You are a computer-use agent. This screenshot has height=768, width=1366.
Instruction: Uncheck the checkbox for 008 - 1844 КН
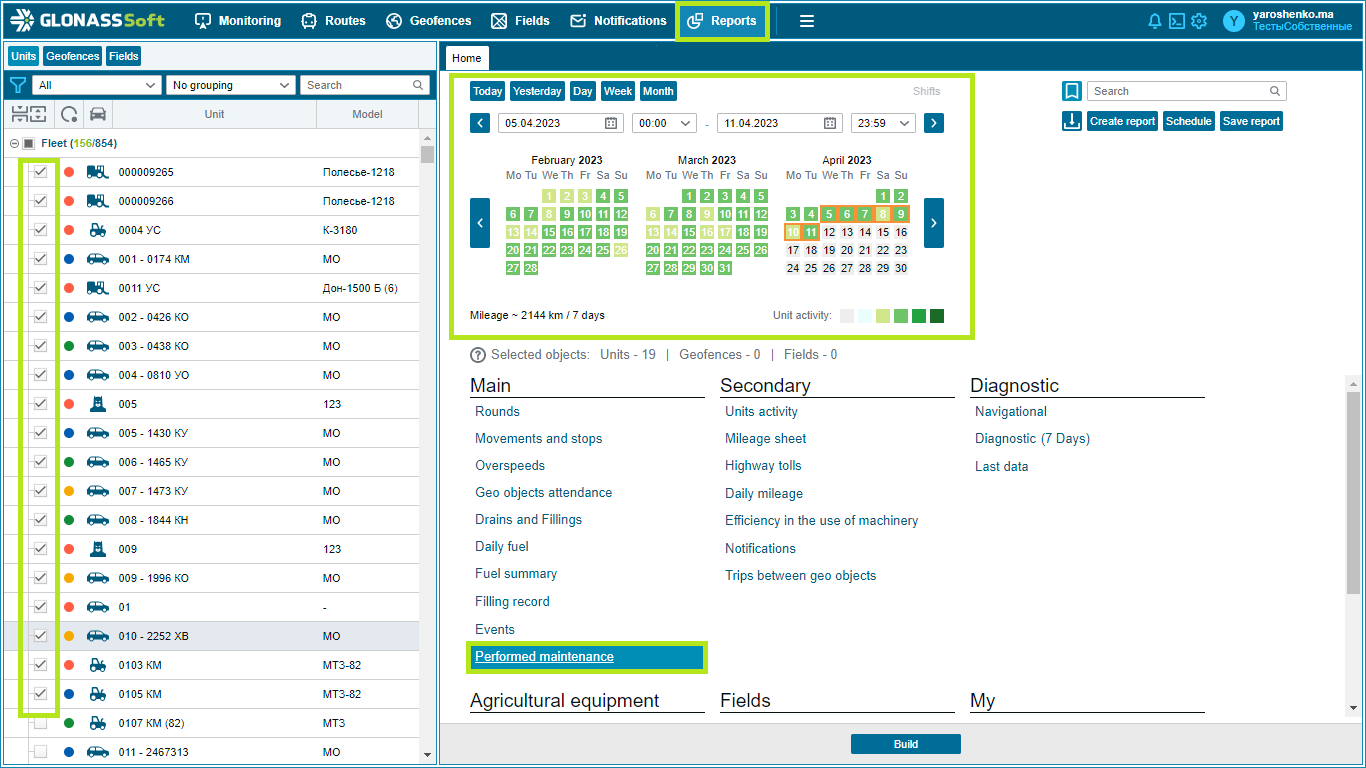pyautogui.click(x=40, y=520)
